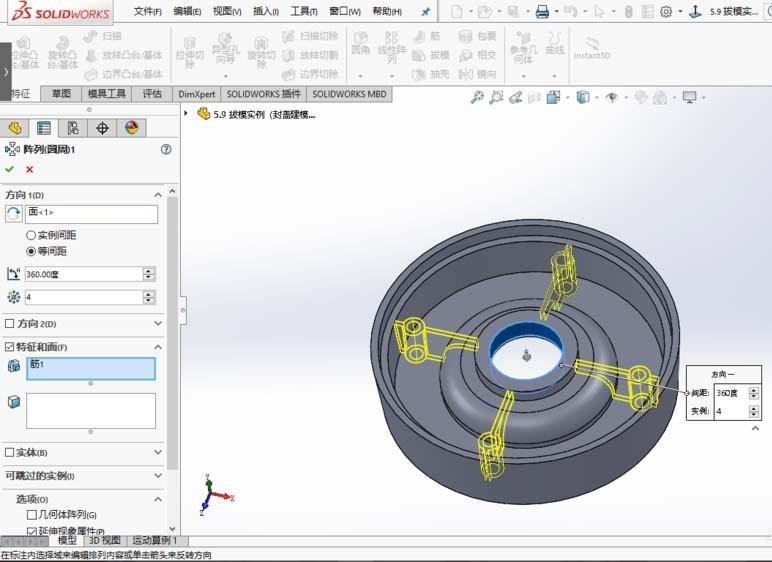Screen dimensions: 772x562
Task: Click the New document icon
Action: coord(456,11)
